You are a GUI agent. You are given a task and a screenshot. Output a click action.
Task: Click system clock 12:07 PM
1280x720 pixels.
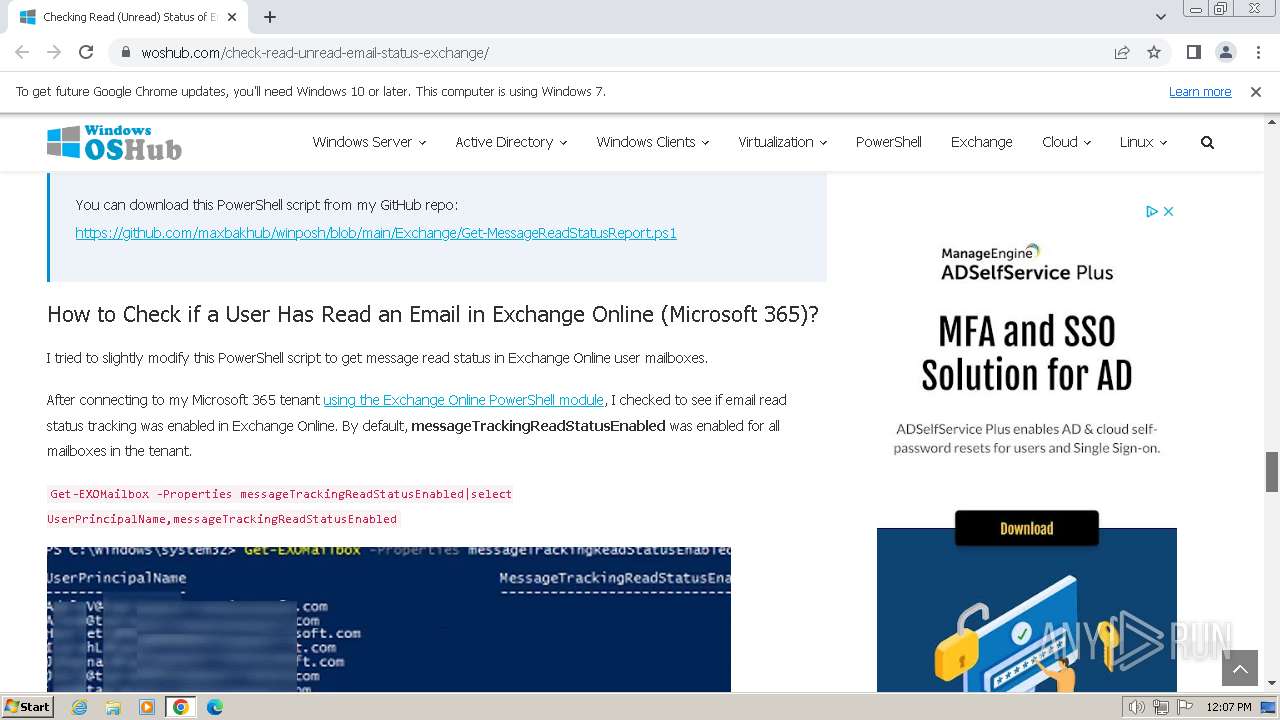click(x=1229, y=707)
